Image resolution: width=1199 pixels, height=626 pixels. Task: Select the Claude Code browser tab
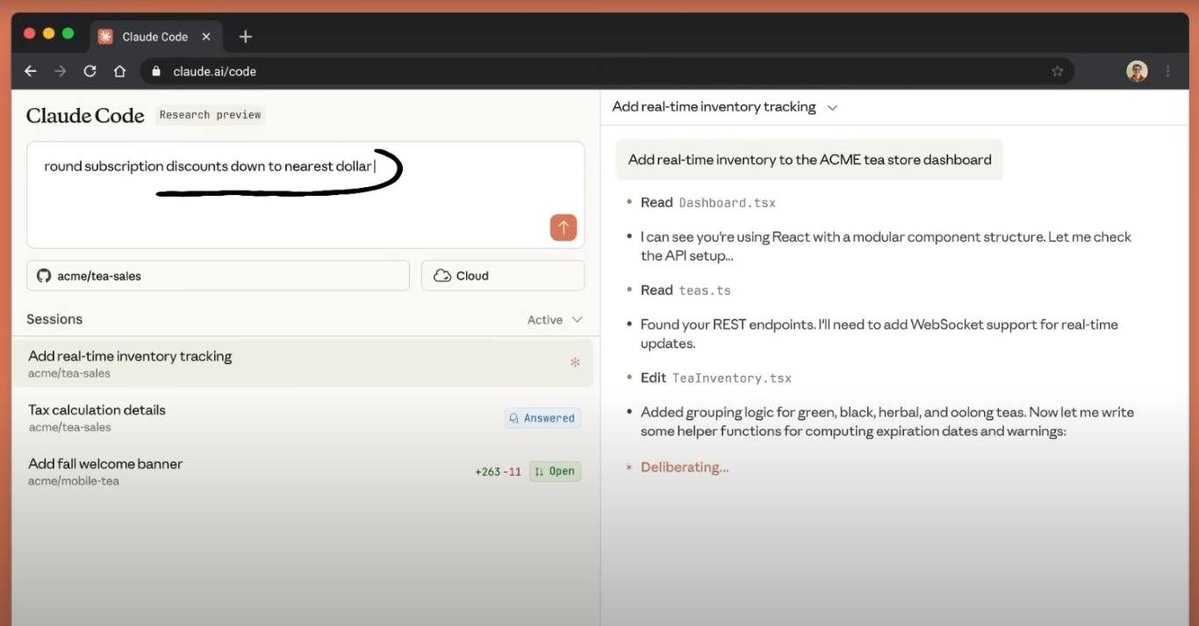tap(157, 37)
